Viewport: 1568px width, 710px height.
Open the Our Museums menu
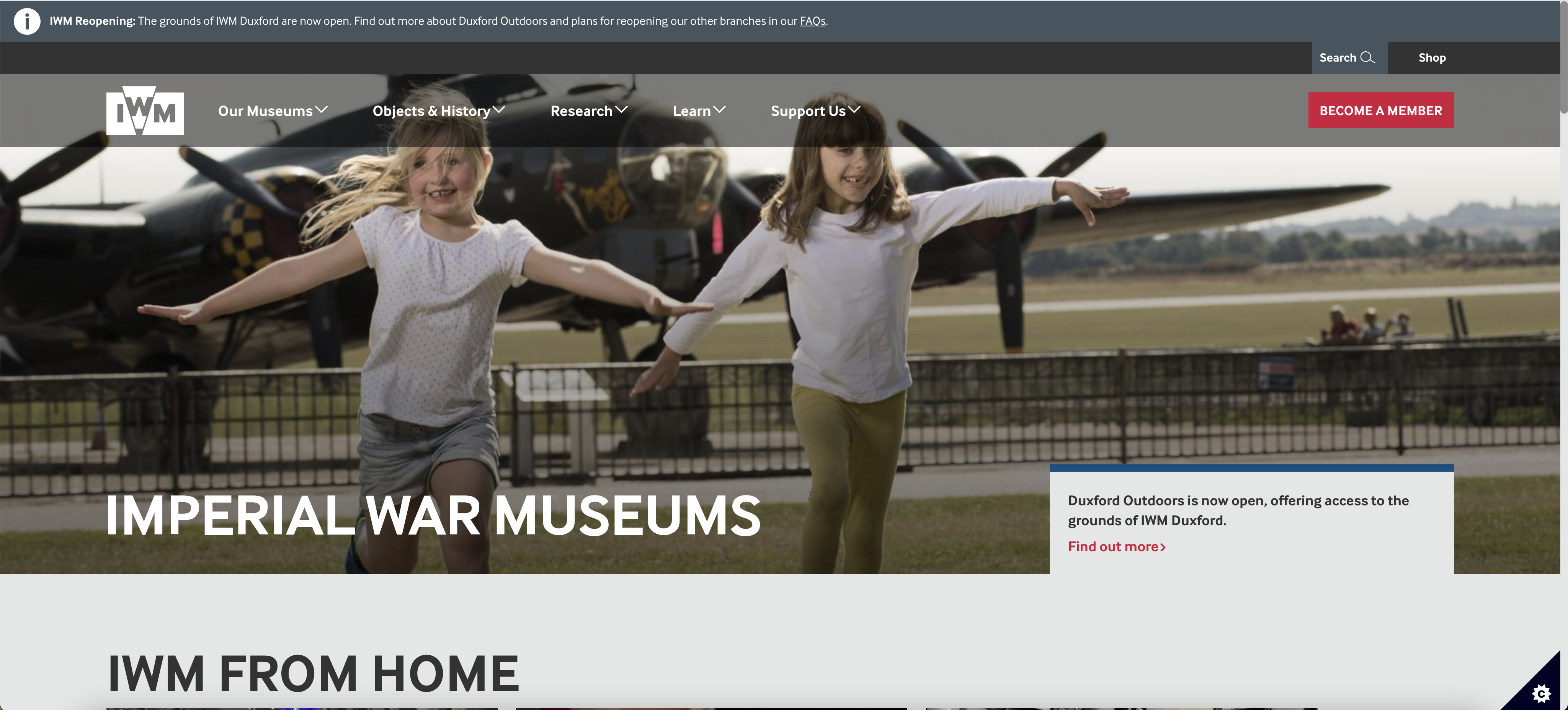coord(265,111)
